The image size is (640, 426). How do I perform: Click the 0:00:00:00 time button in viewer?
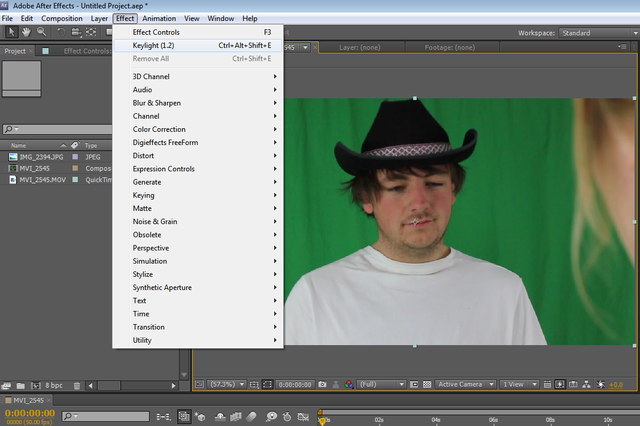point(295,384)
